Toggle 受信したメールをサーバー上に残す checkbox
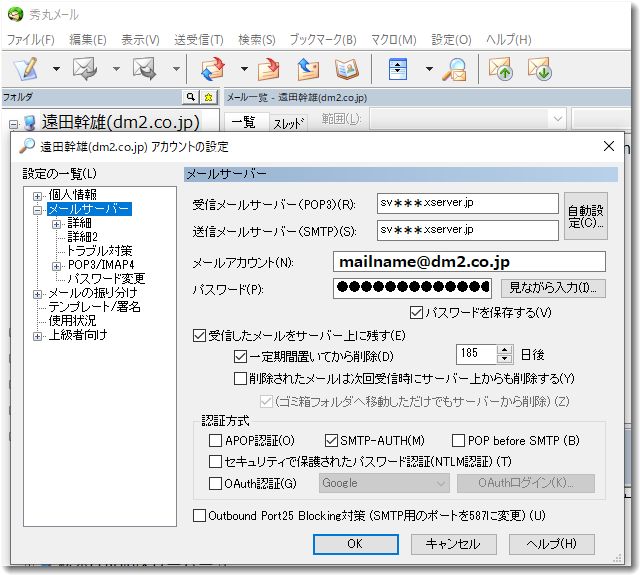The height and width of the screenshot is (575, 640). tap(199, 335)
